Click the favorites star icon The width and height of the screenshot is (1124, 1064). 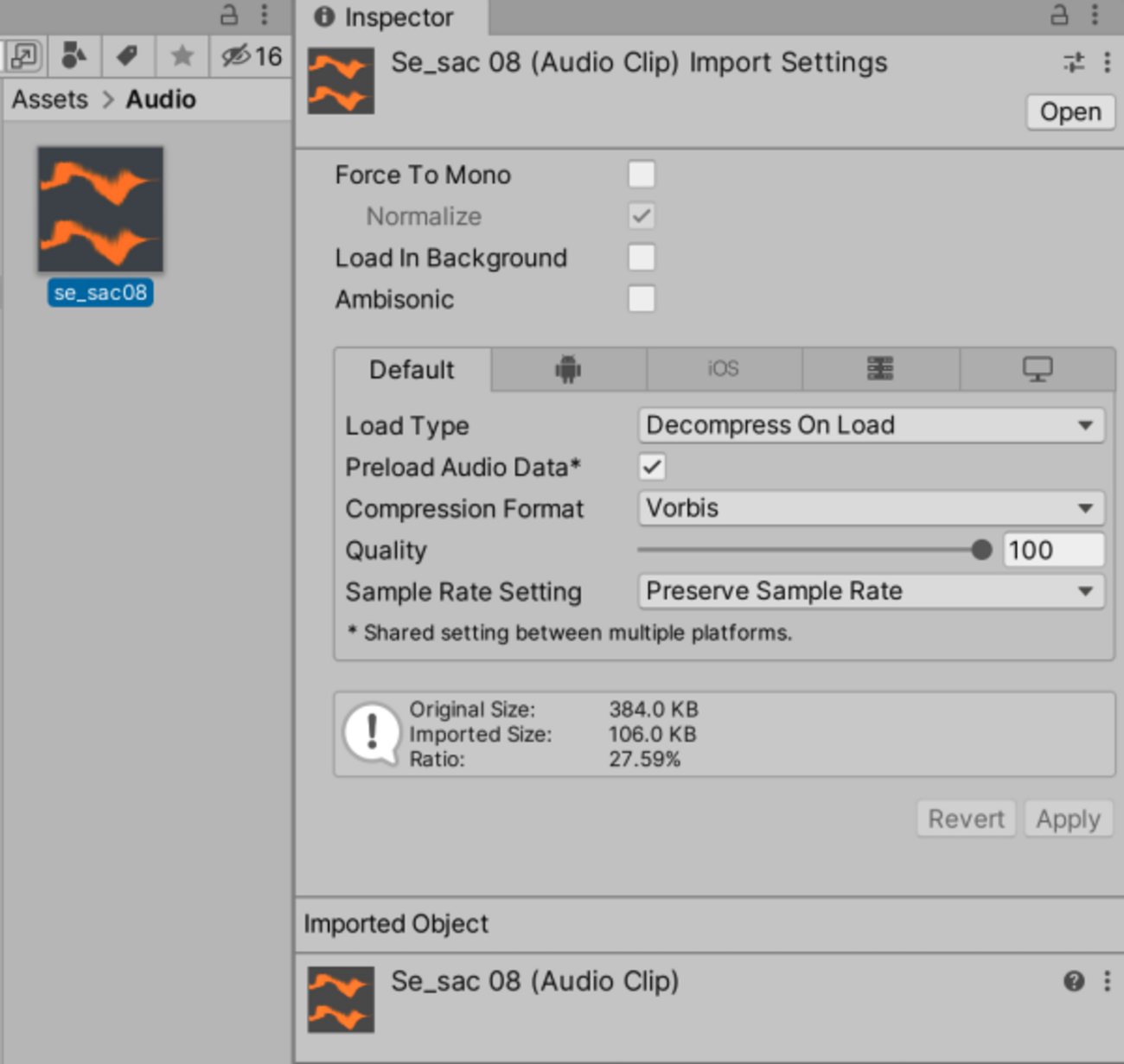(x=182, y=56)
